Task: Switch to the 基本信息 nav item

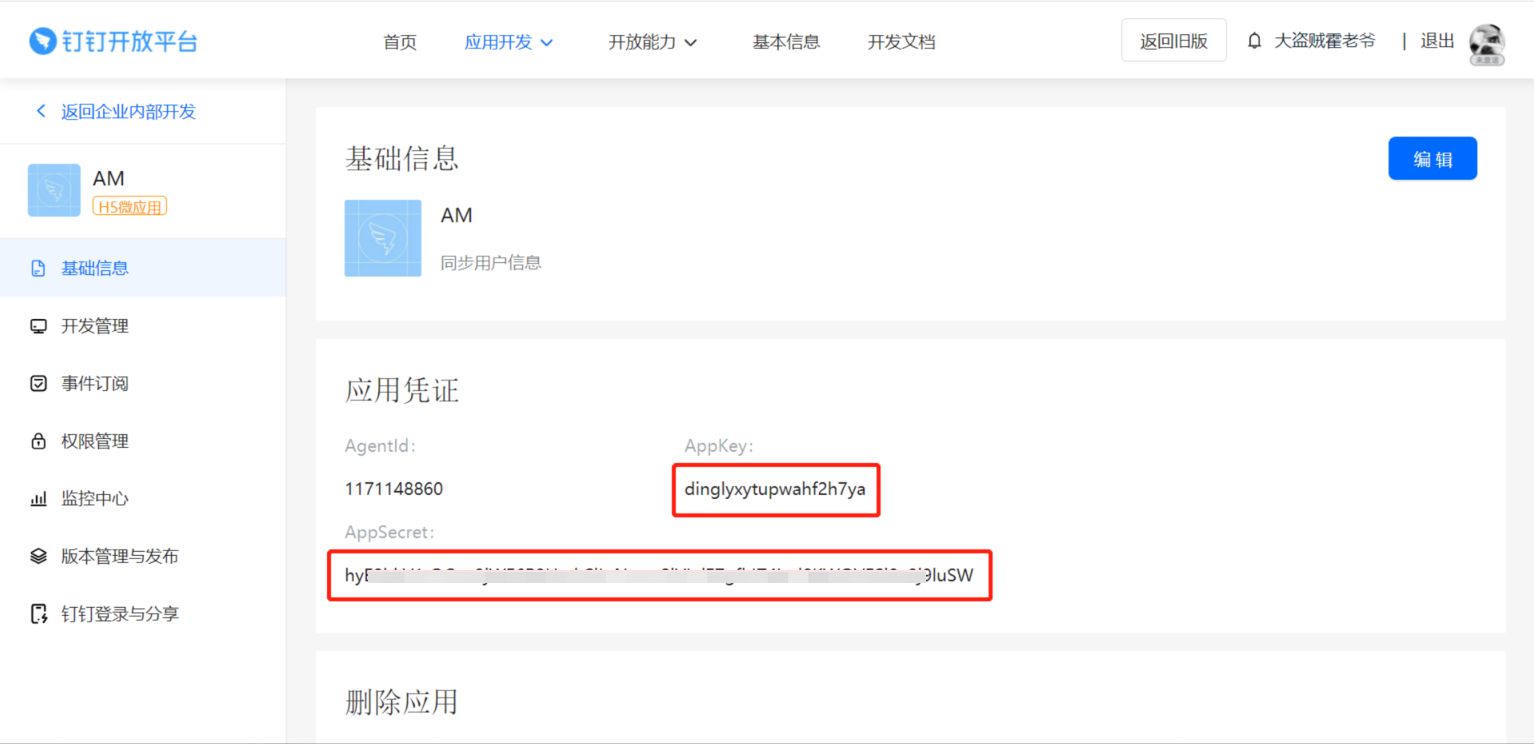Action: click(785, 42)
